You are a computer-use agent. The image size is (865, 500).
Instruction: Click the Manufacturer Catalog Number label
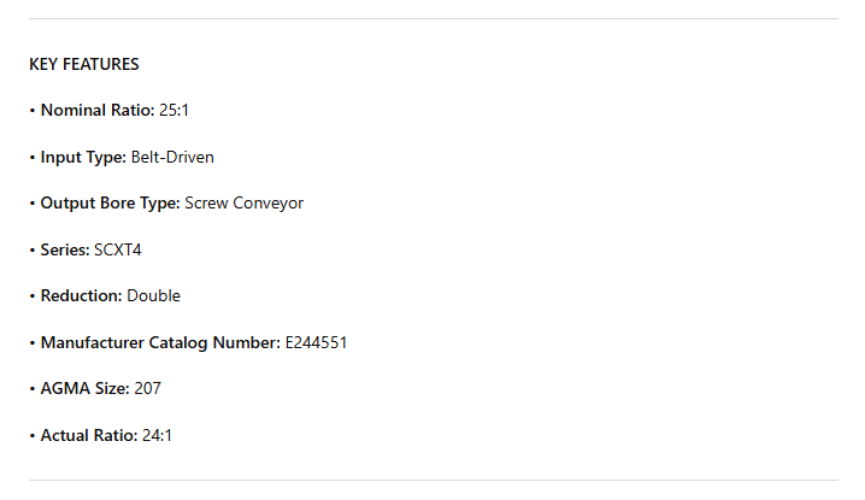(160, 343)
